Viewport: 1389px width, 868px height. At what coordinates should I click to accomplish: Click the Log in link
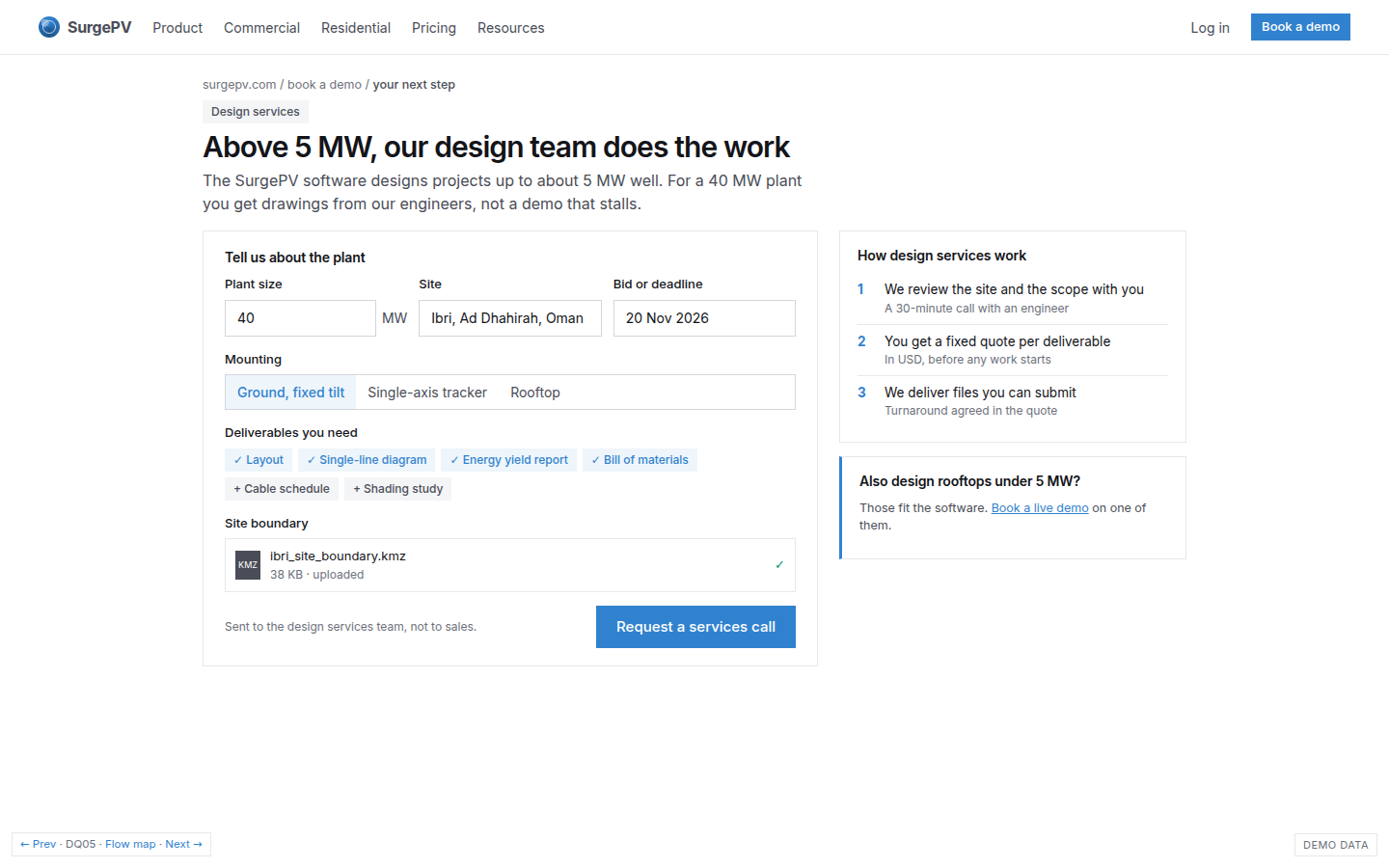pos(1210,28)
